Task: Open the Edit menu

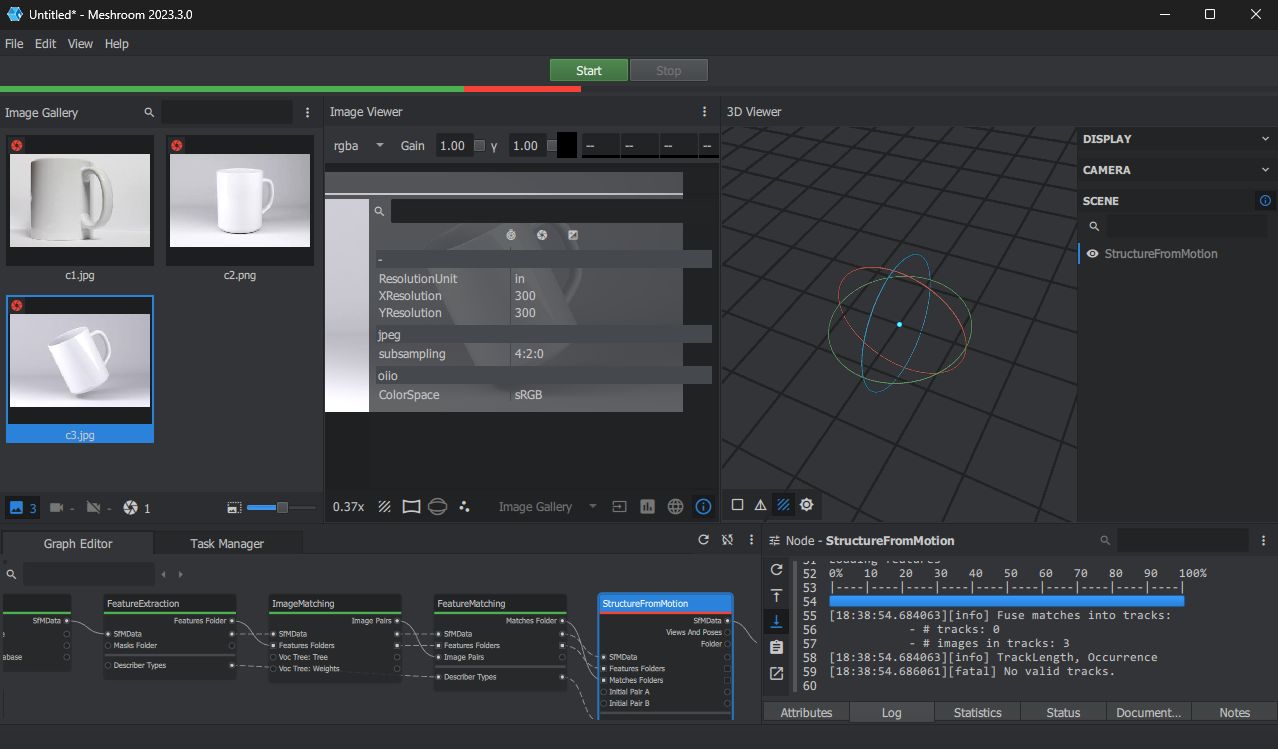Action: tap(45, 44)
